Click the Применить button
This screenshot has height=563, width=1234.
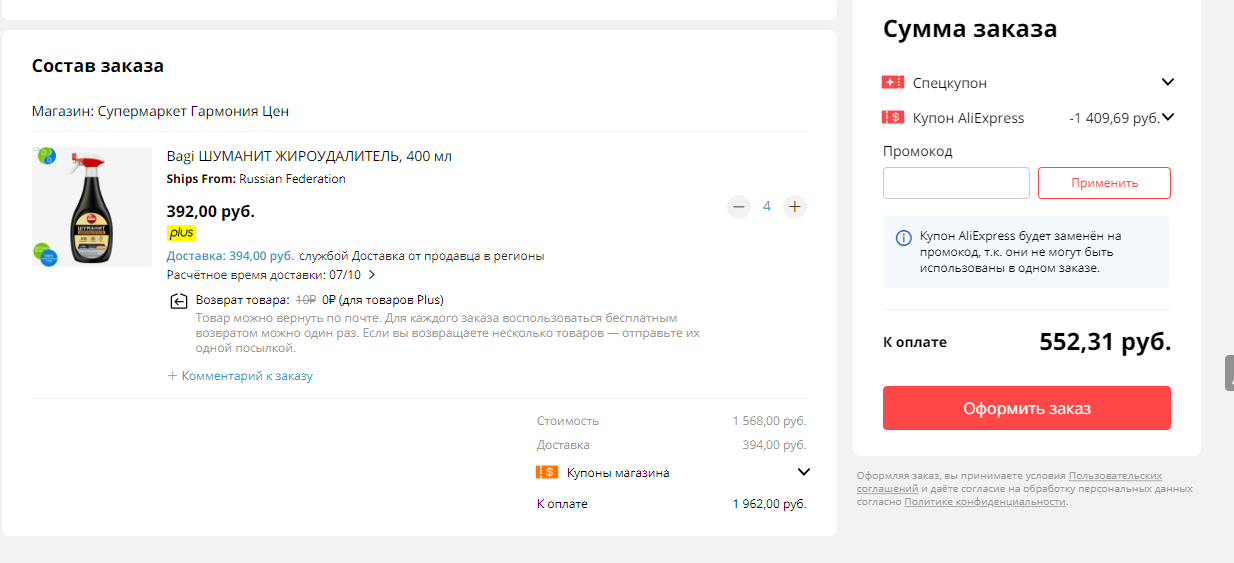click(1104, 183)
